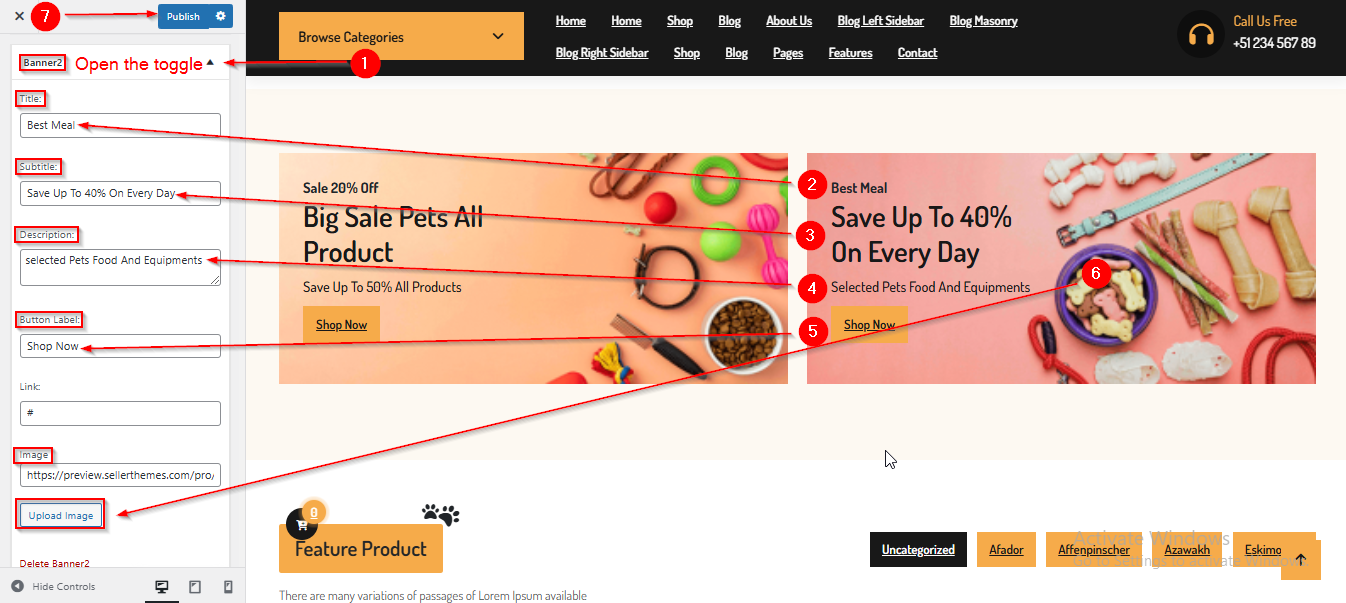Open publish settings gear icon

point(221,16)
